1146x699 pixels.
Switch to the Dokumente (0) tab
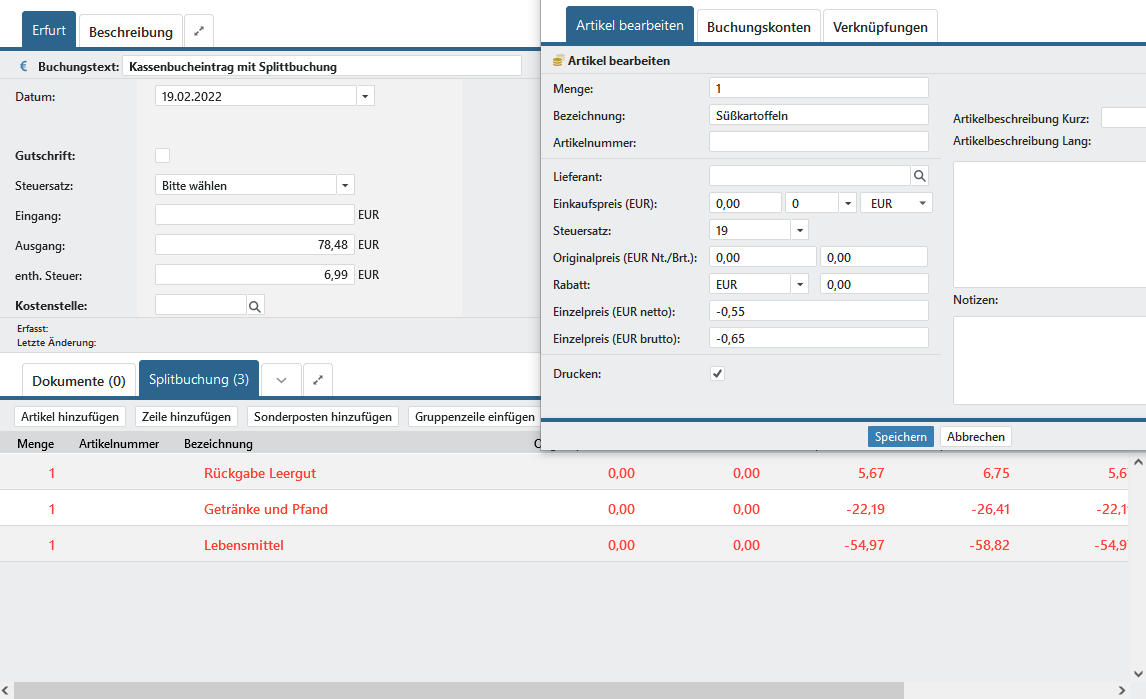point(79,380)
